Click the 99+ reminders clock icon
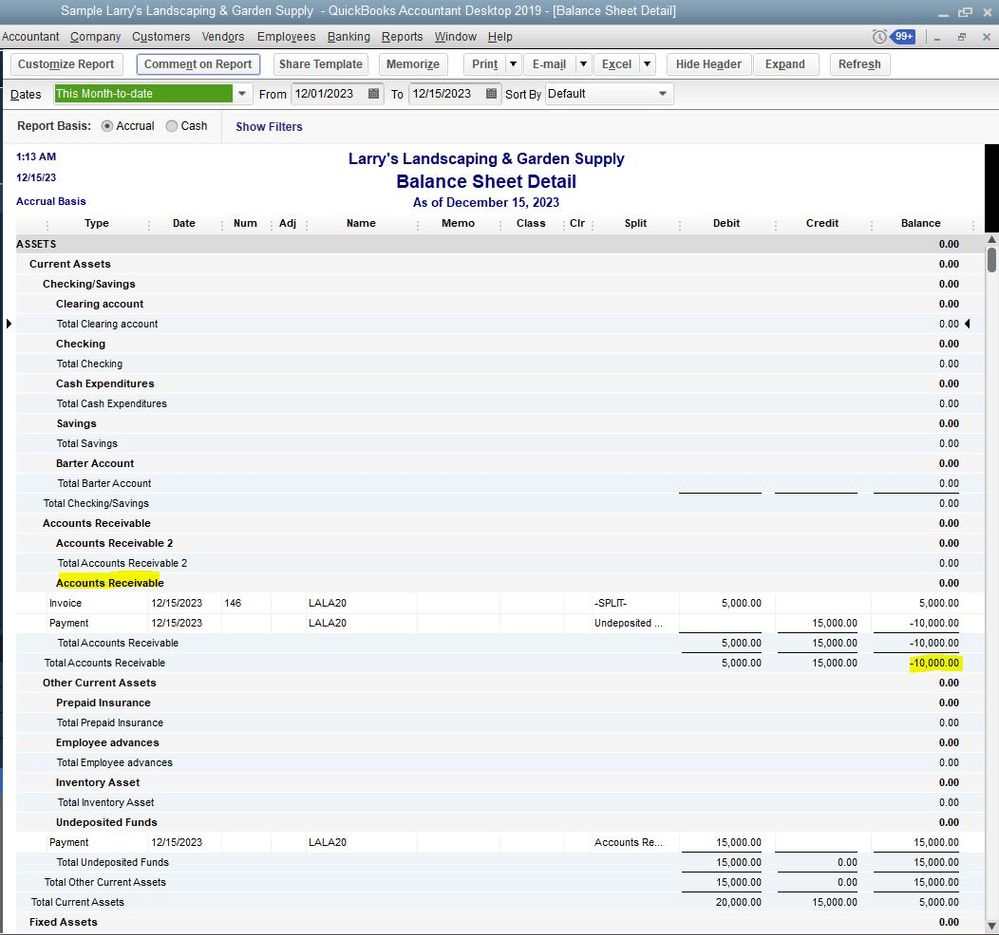The height and width of the screenshot is (935, 999). tap(880, 37)
